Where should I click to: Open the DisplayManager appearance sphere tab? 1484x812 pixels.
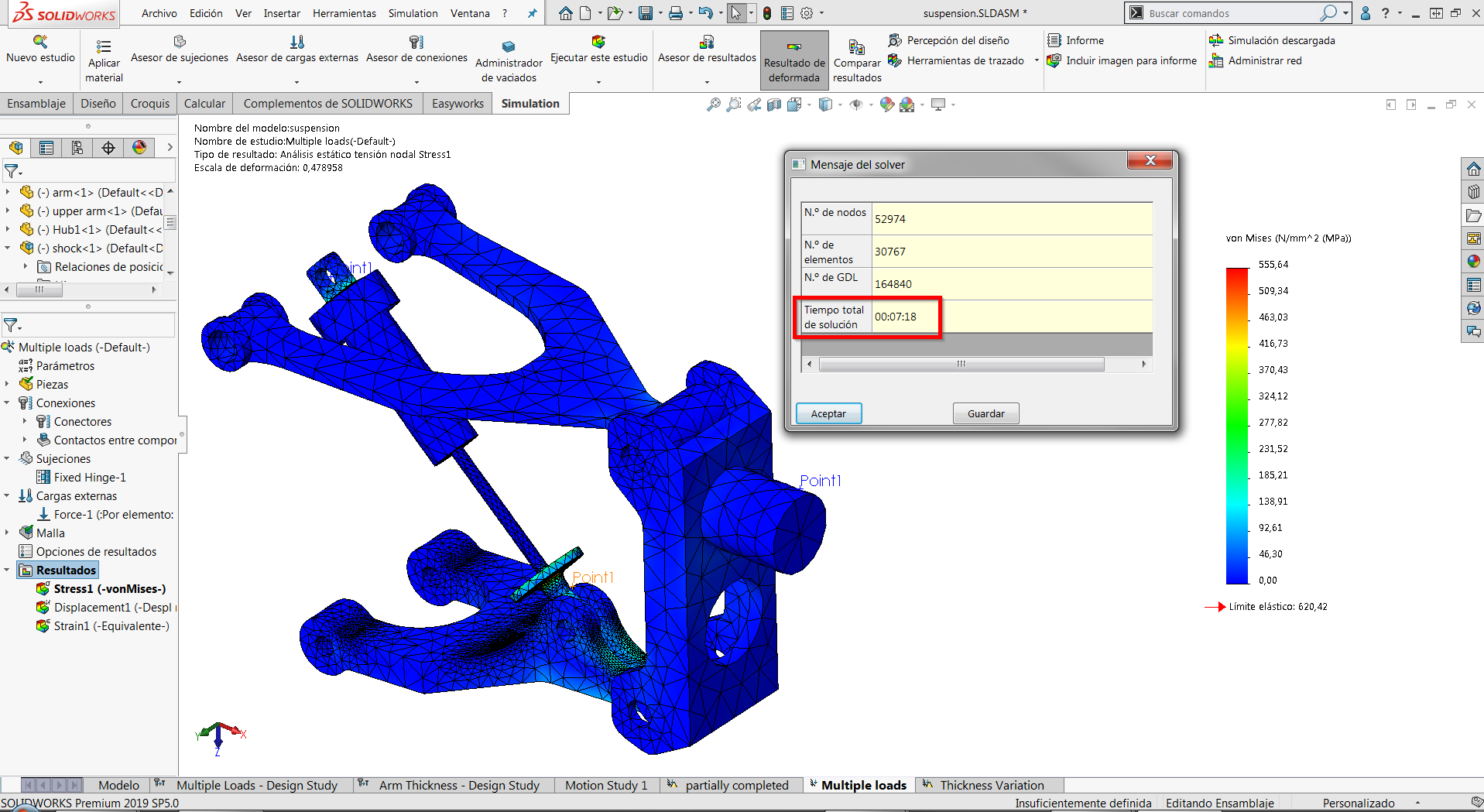coord(139,148)
